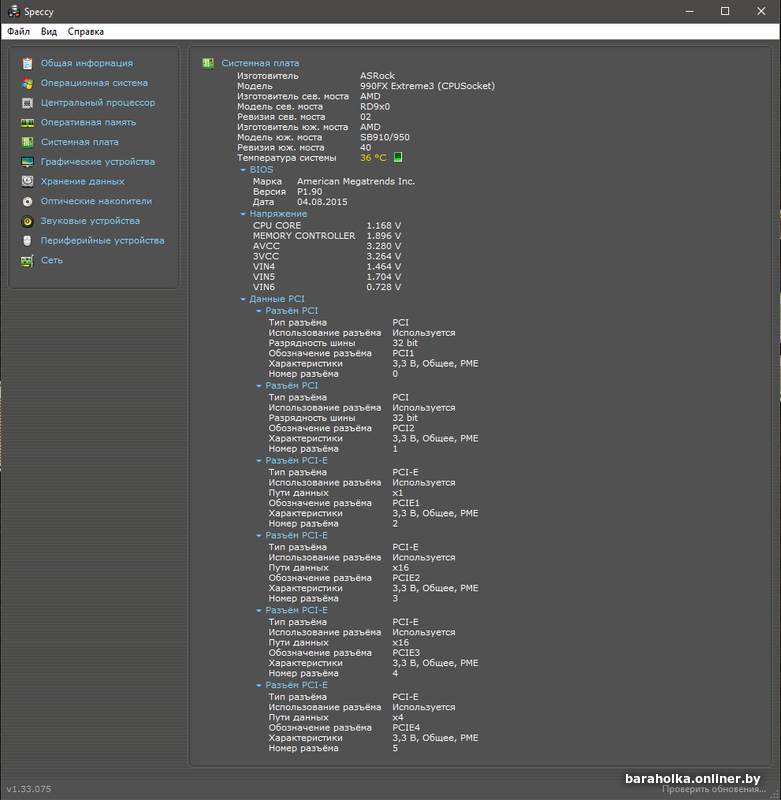Collapse the BIOS section
Screen dimensions: 781x800
pyautogui.click(x=243, y=170)
